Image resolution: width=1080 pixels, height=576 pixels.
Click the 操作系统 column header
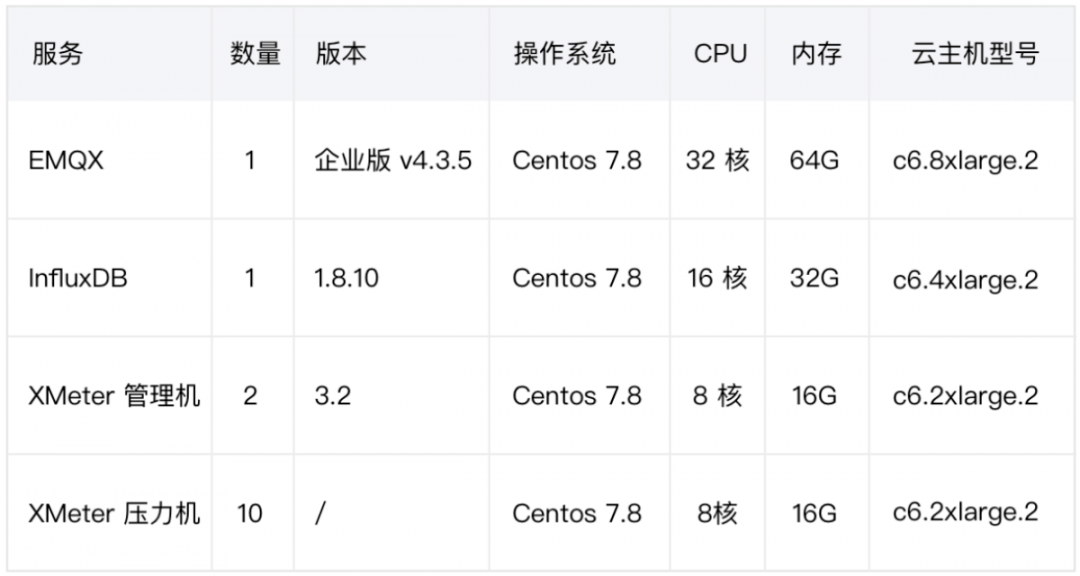(565, 54)
